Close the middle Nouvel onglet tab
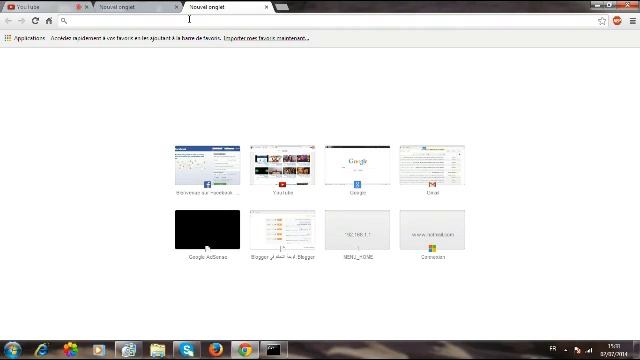Viewport: 640px width, 360px height. (x=177, y=7)
